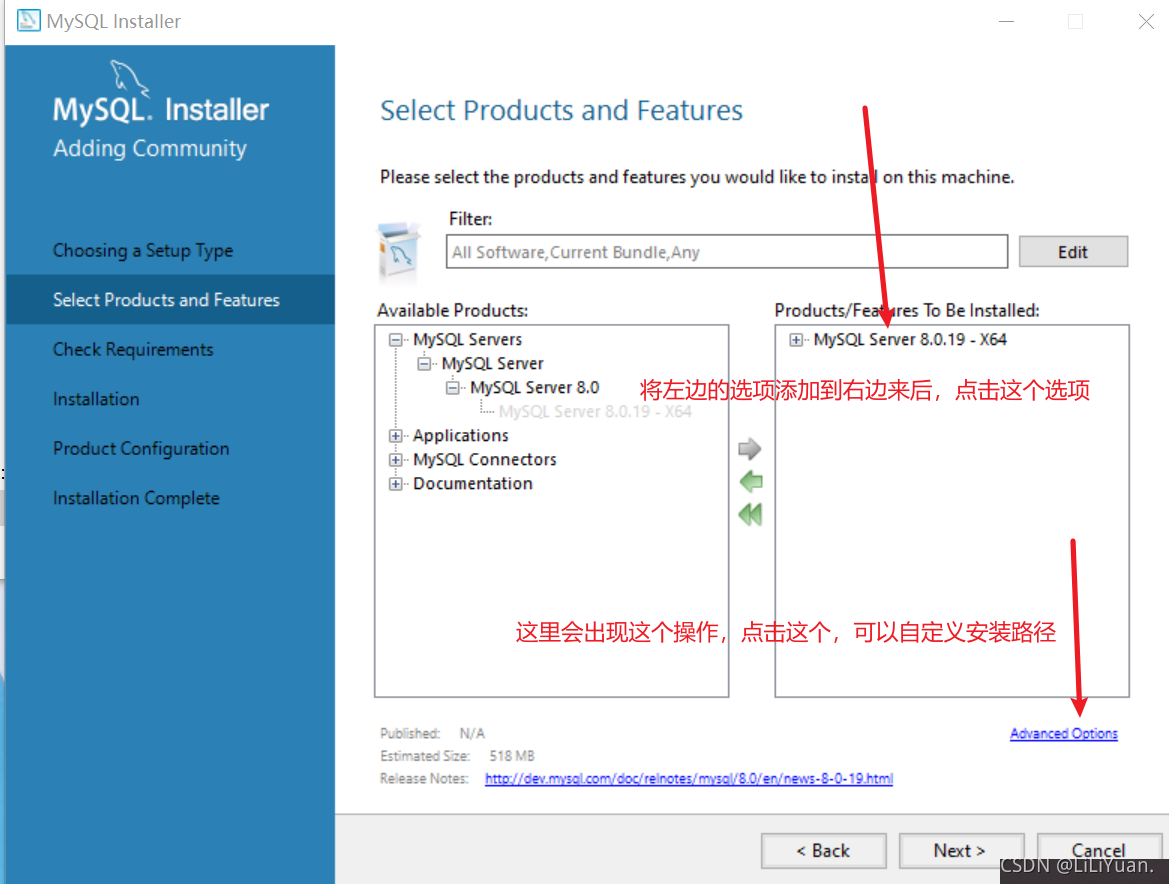The height and width of the screenshot is (884, 1169).
Task: Collapse the MySQL Server 8.0 node
Action: pos(453,388)
